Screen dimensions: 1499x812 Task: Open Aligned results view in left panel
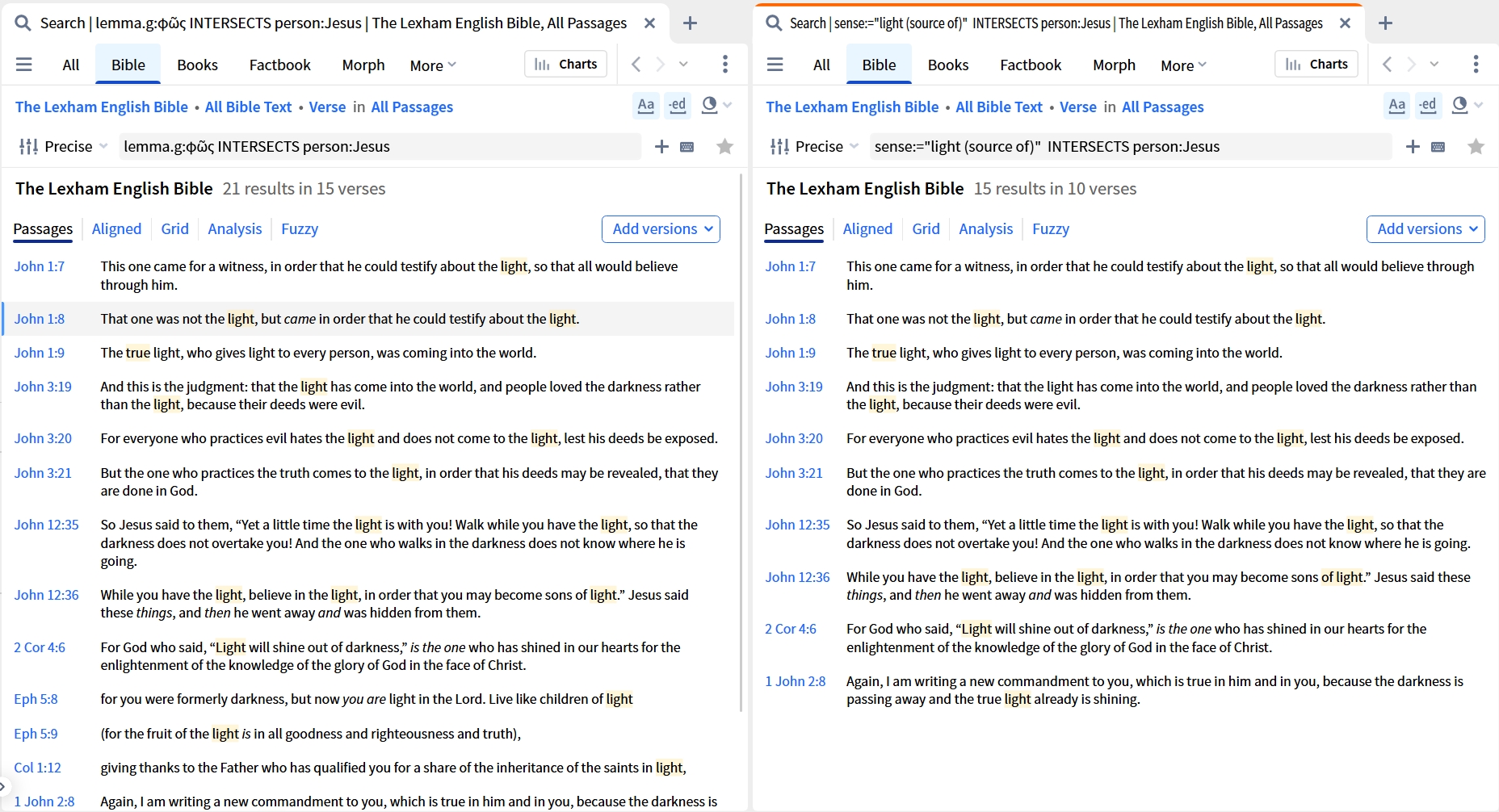point(116,229)
